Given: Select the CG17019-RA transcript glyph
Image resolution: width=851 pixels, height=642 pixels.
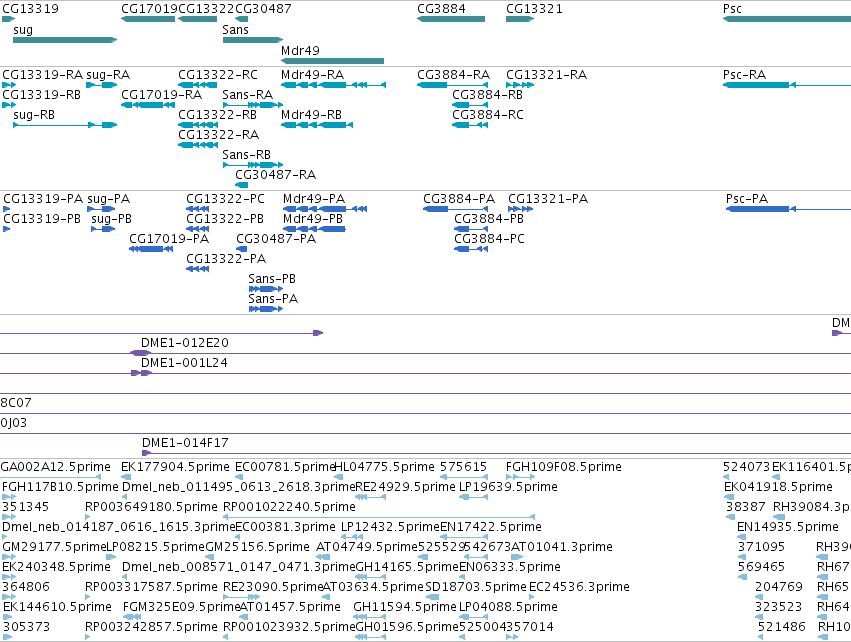Looking at the screenshot, I should pyautogui.click(x=148, y=105).
